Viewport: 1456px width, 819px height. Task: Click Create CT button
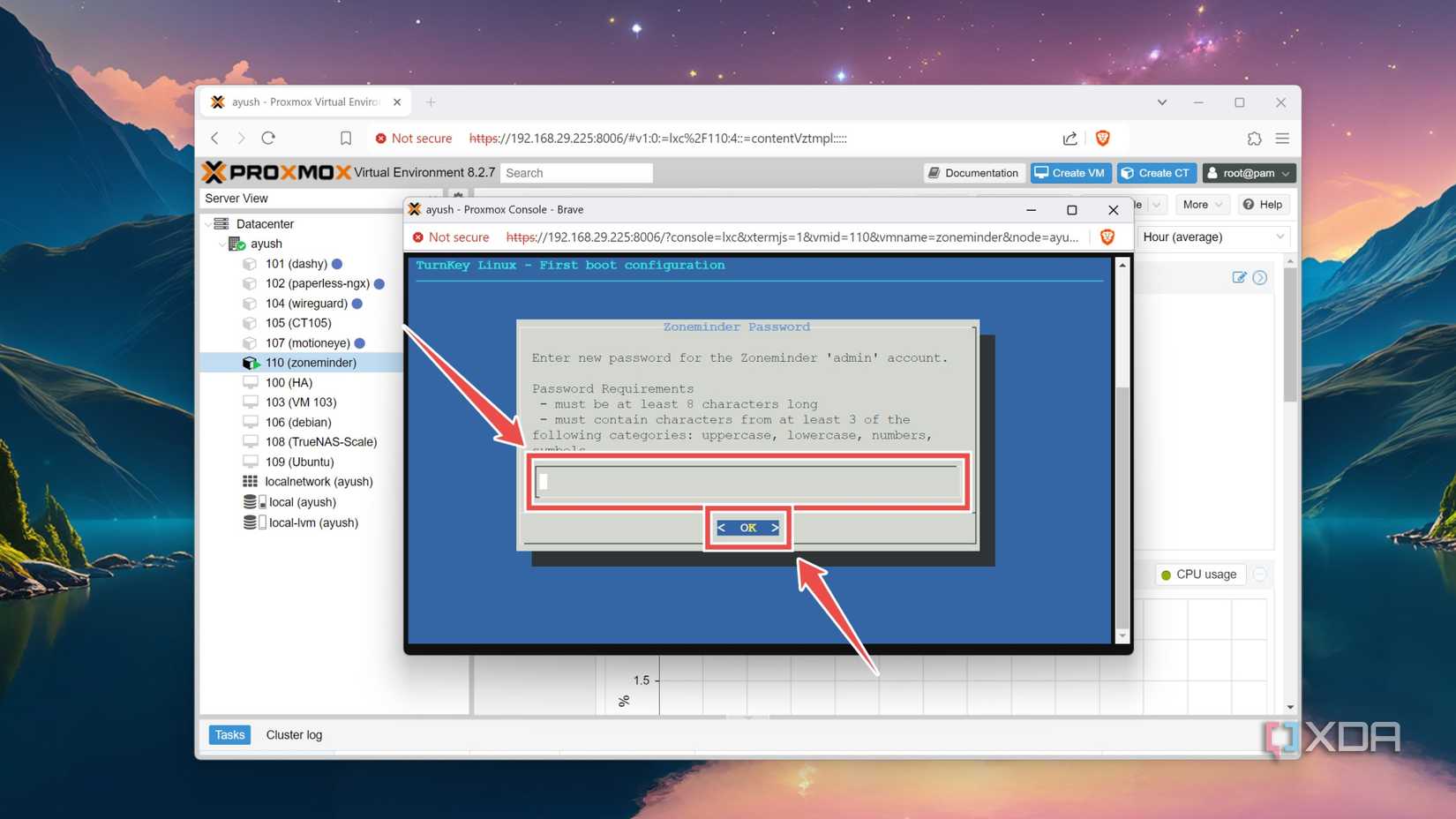tap(1156, 173)
